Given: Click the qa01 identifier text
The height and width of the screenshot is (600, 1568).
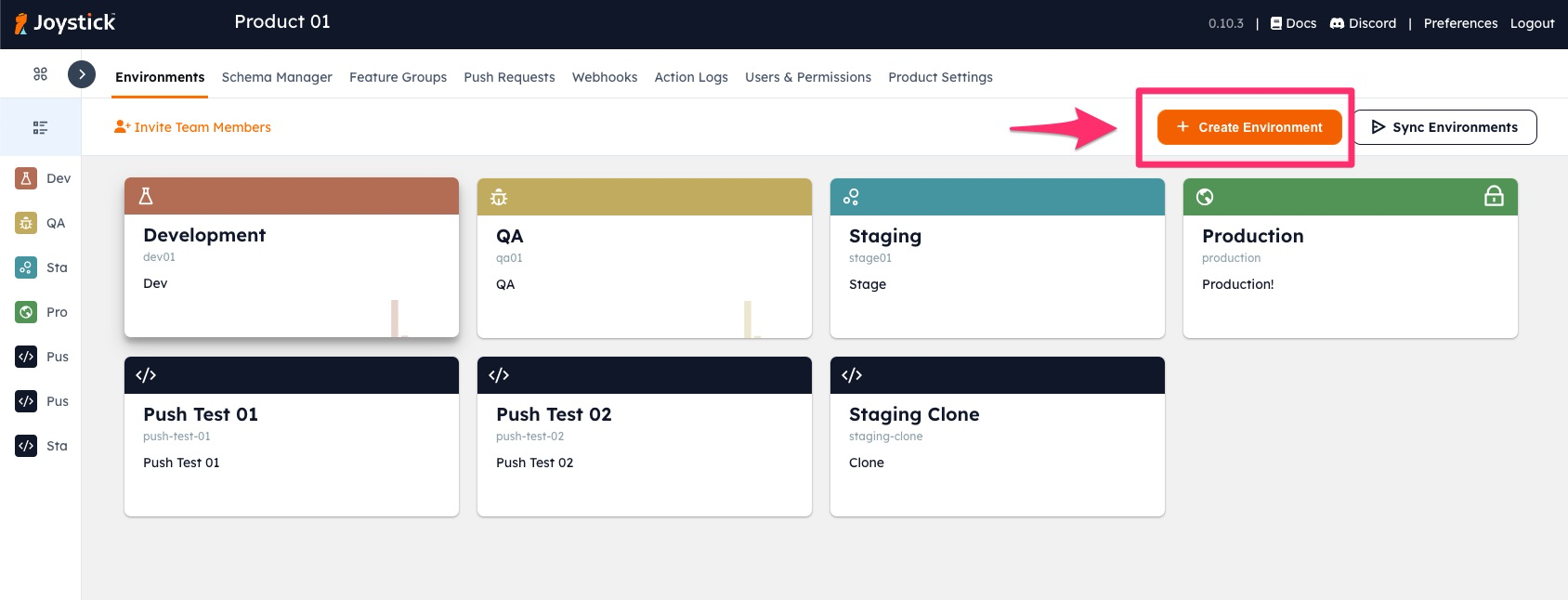Looking at the screenshot, I should (509, 258).
